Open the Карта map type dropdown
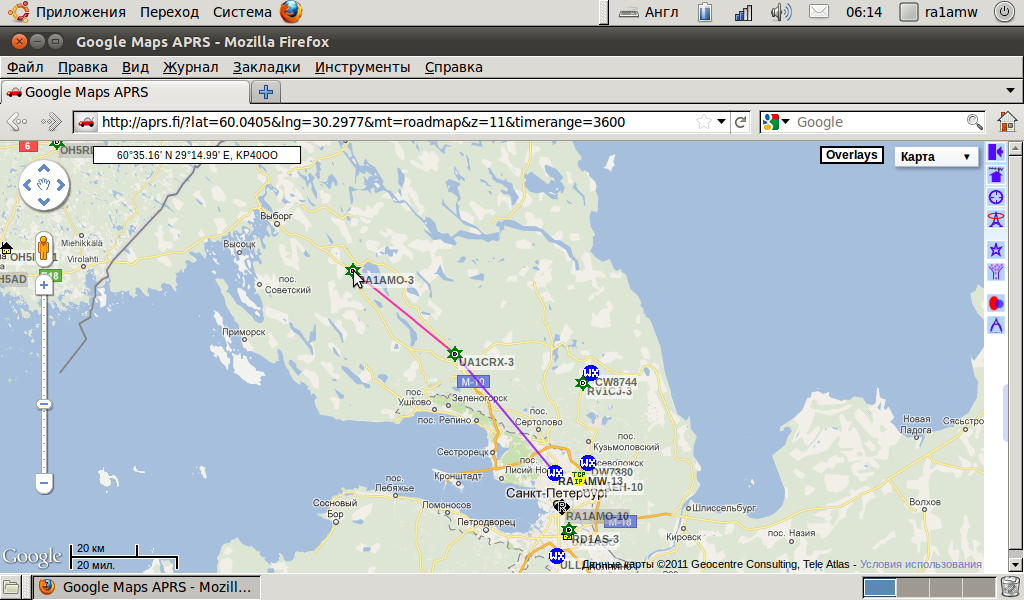Viewport: 1024px width, 600px height. (935, 157)
